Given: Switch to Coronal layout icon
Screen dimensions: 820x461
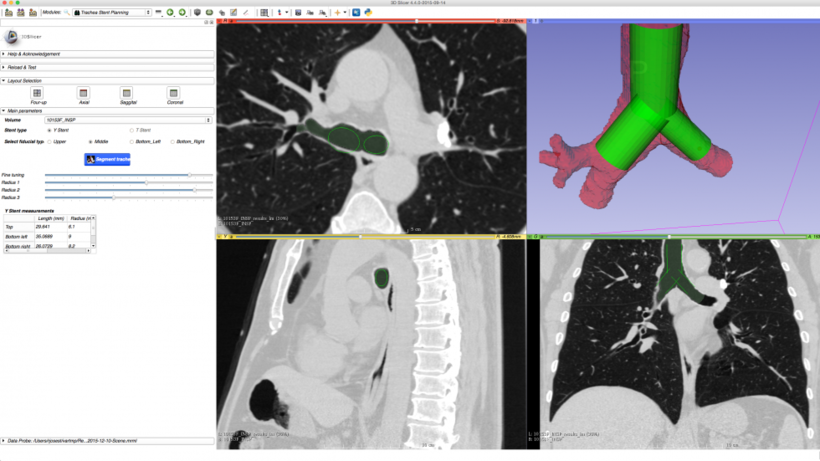Looking at the screenshot, I should [x=174, y=93].
